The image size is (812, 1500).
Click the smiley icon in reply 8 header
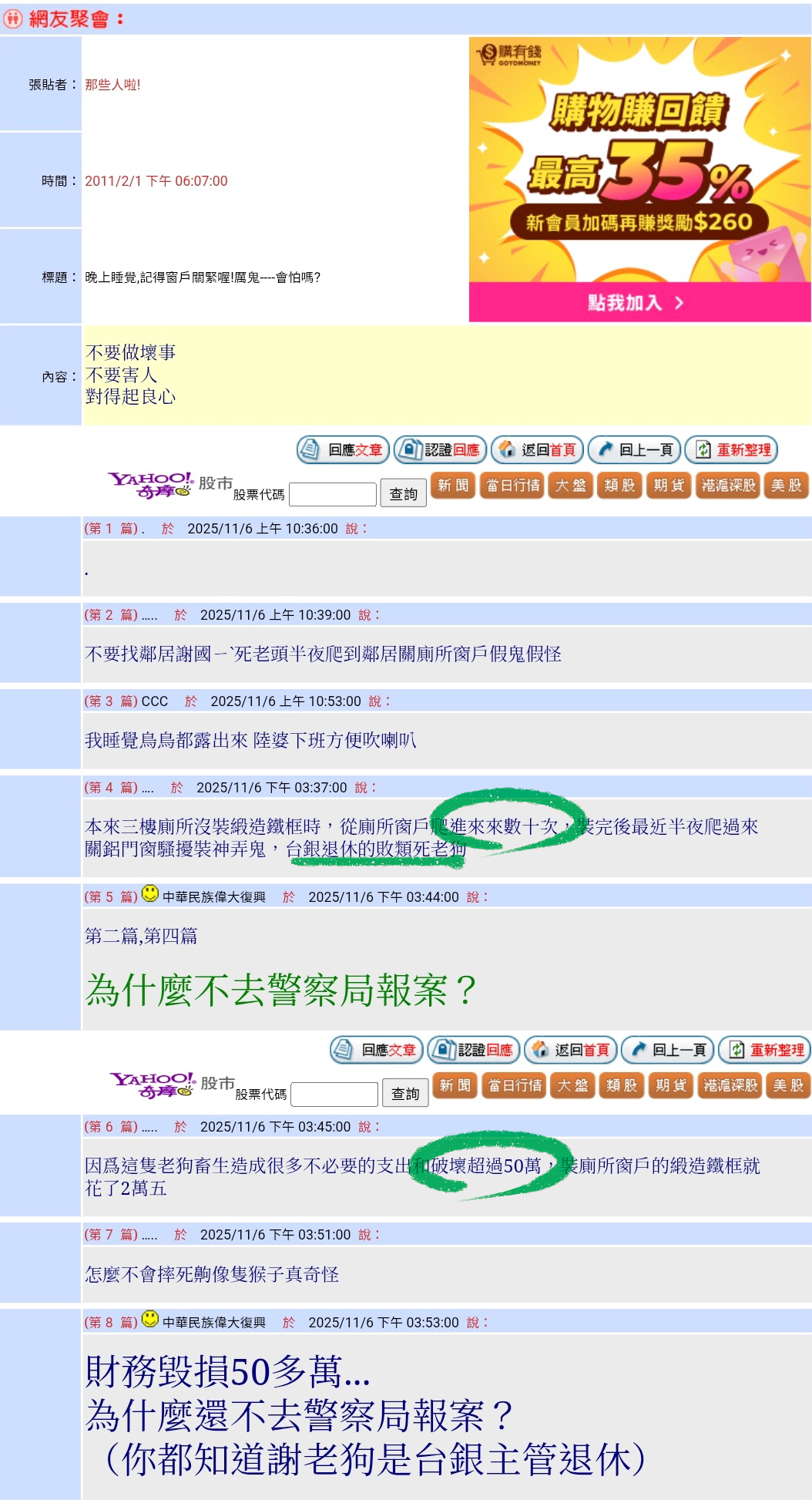(x=150, y=1320)
